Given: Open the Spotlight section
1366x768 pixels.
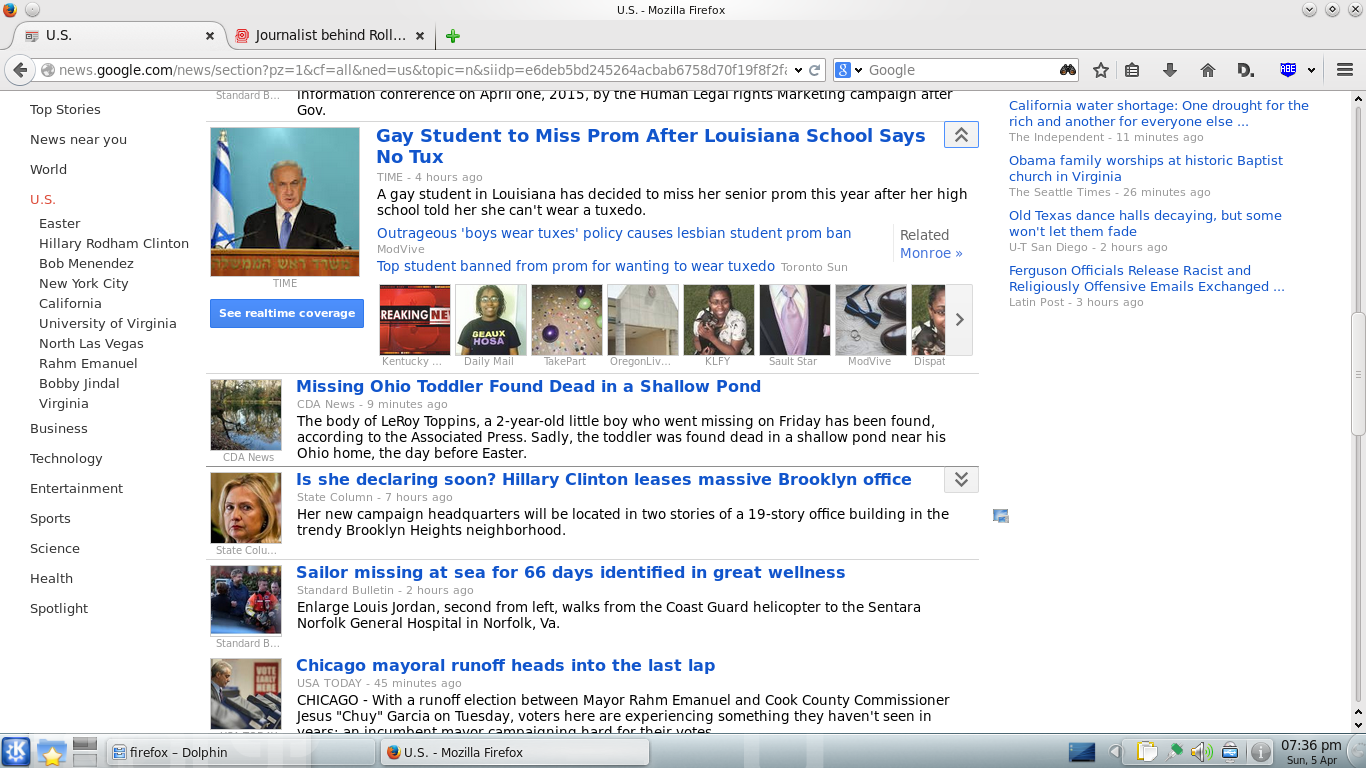Looking at the screenshot, I should click(x=59, y=608).
